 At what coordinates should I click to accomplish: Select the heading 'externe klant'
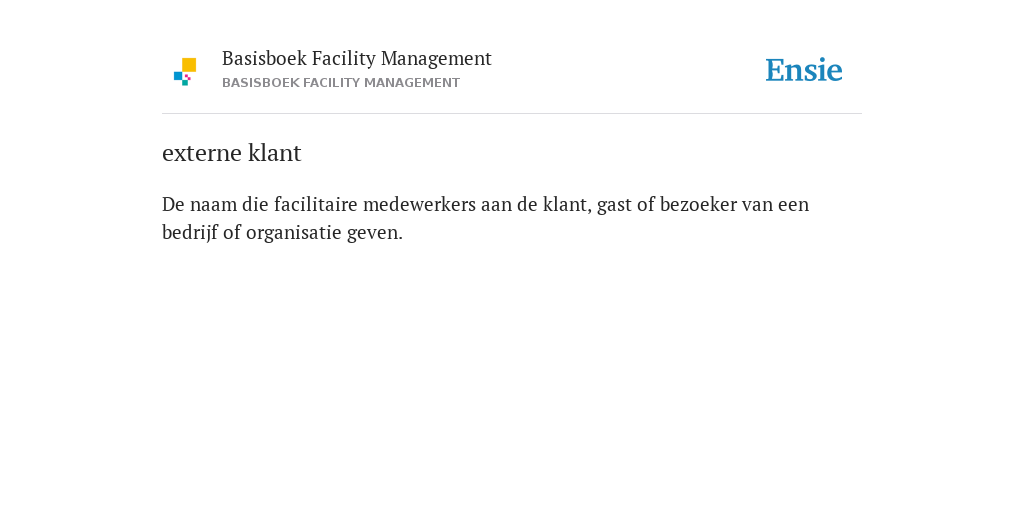231,153
